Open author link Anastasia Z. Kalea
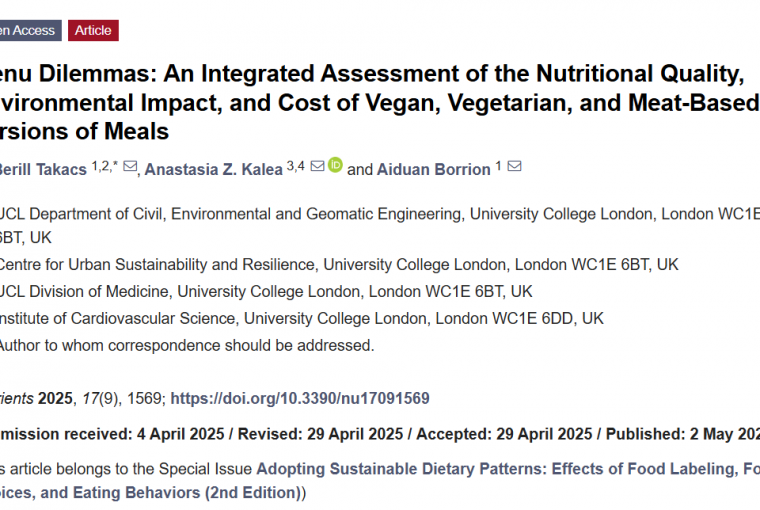This screenshot has height=510, width=760. 213,170
